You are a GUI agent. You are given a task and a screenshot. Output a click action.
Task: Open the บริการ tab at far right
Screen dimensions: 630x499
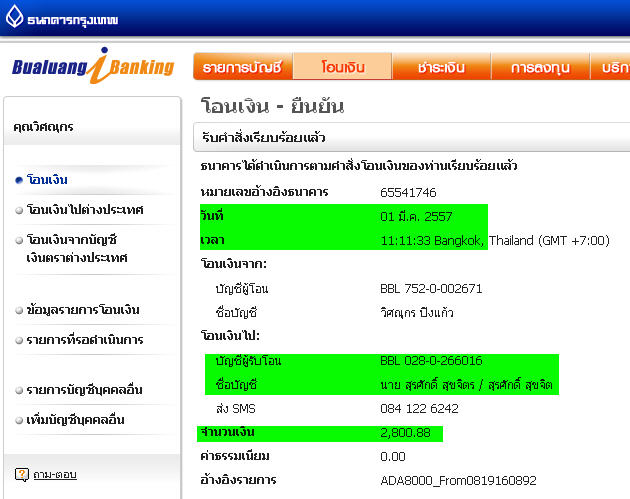610,66
